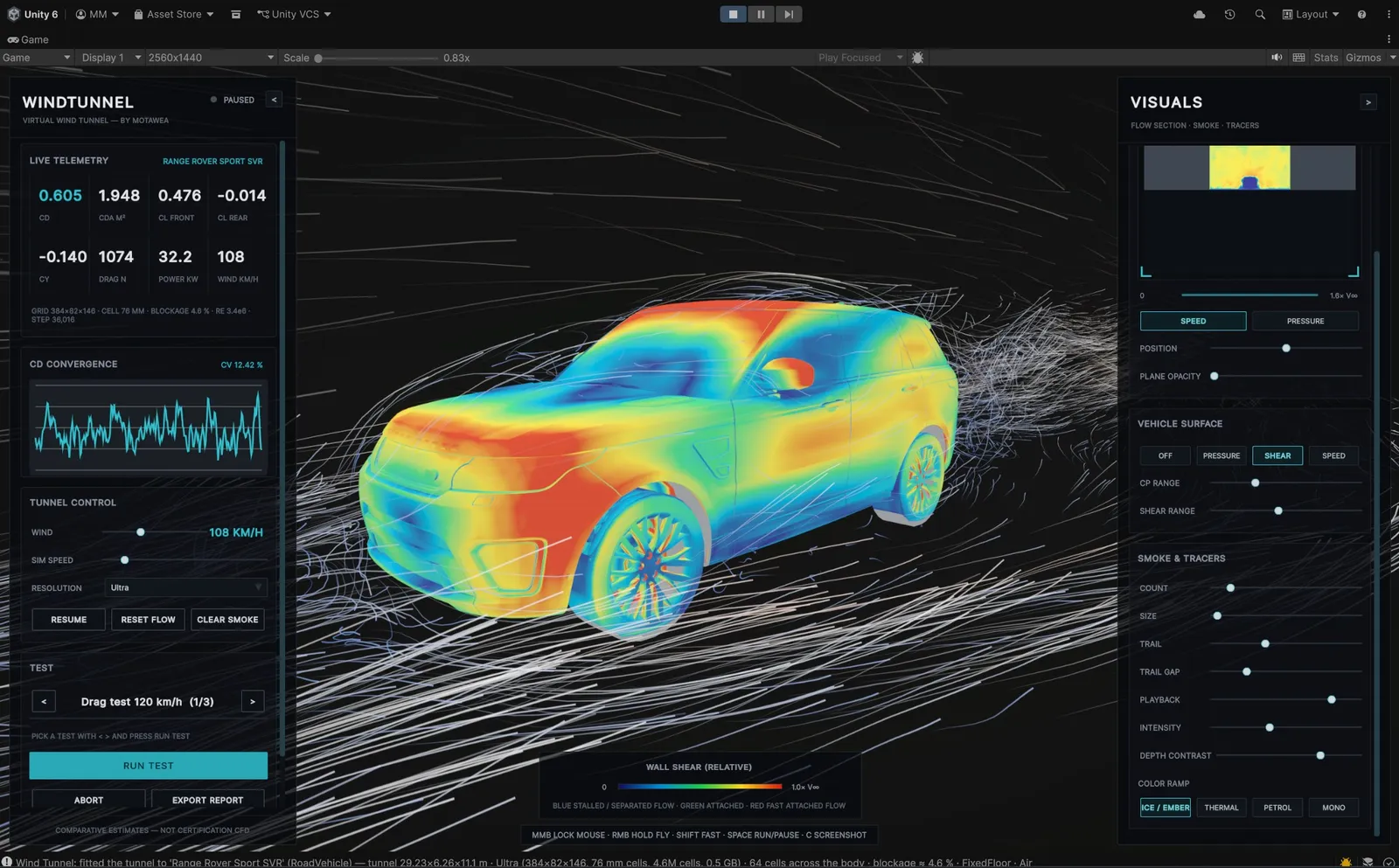Select the Game tab
1399x868 pixels.
pos(28,39)
